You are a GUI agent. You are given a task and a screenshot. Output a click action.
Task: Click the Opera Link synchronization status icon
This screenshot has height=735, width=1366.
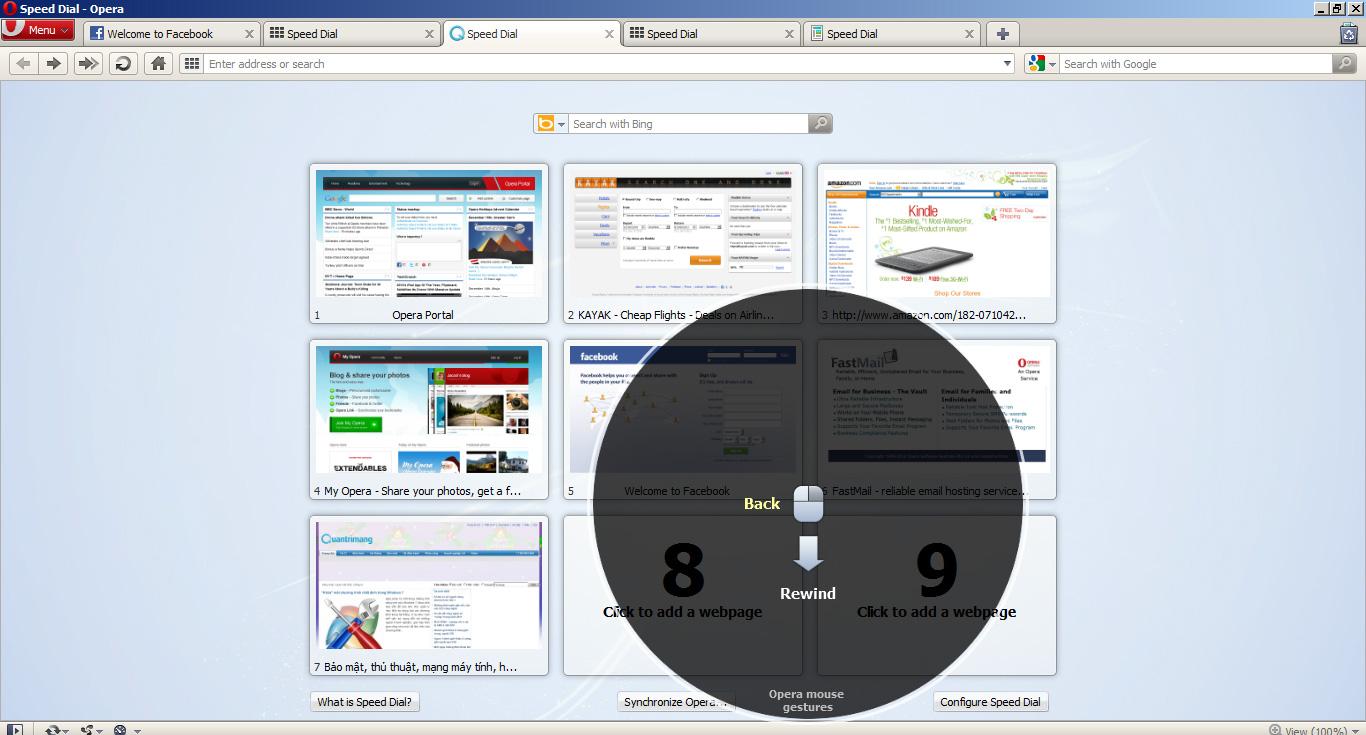[53, 730]
